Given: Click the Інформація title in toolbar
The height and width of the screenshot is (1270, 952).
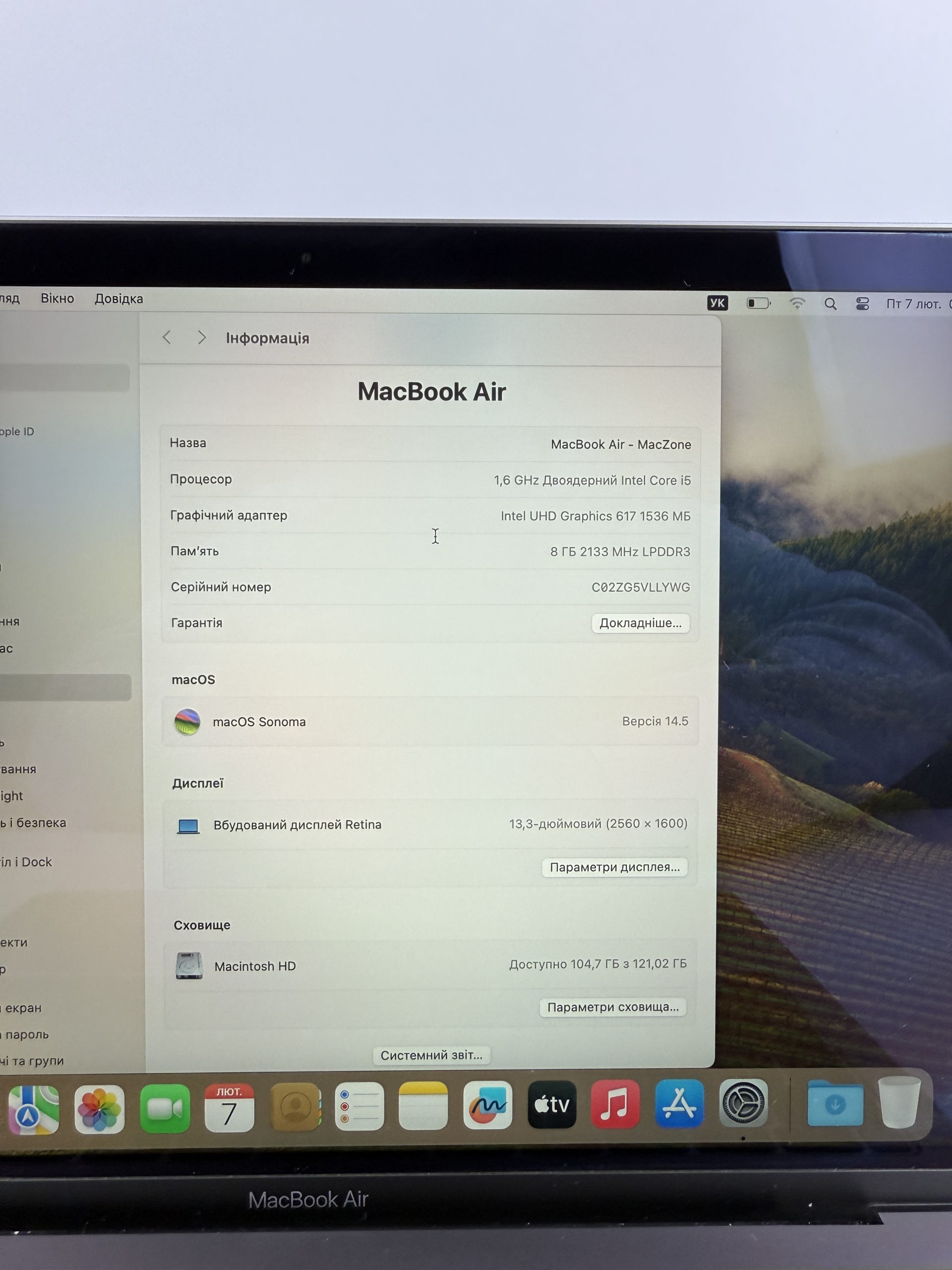Looking at the screenshot, I should (267, 338).
